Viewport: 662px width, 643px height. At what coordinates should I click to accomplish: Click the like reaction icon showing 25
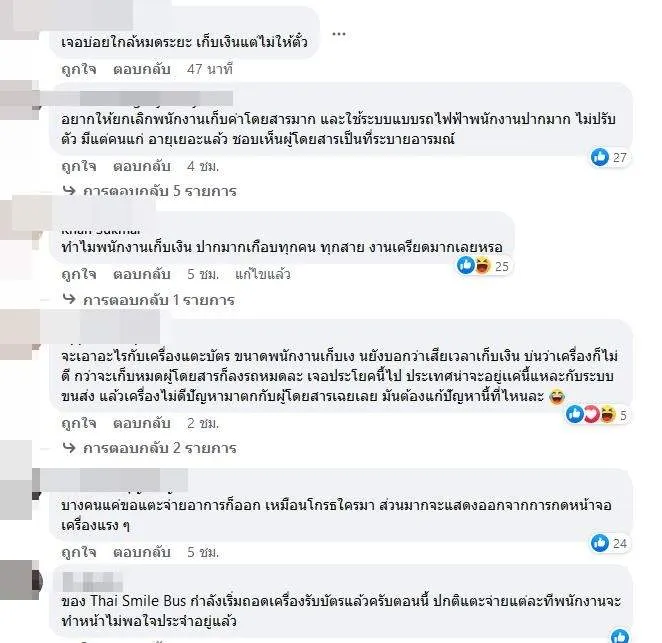pyautogui.click(x=466, y=265)
